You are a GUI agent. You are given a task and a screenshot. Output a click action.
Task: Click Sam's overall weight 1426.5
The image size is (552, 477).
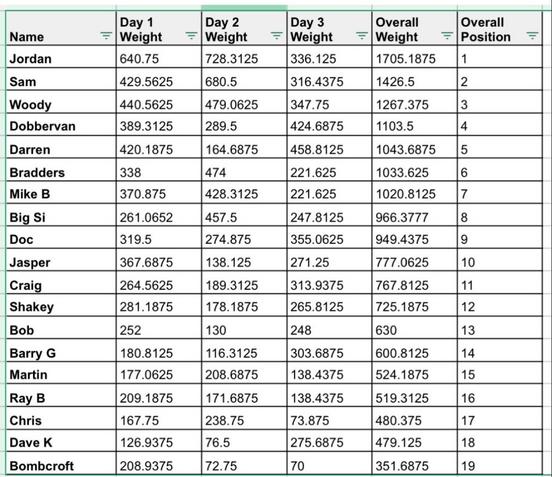coord(414,80)
